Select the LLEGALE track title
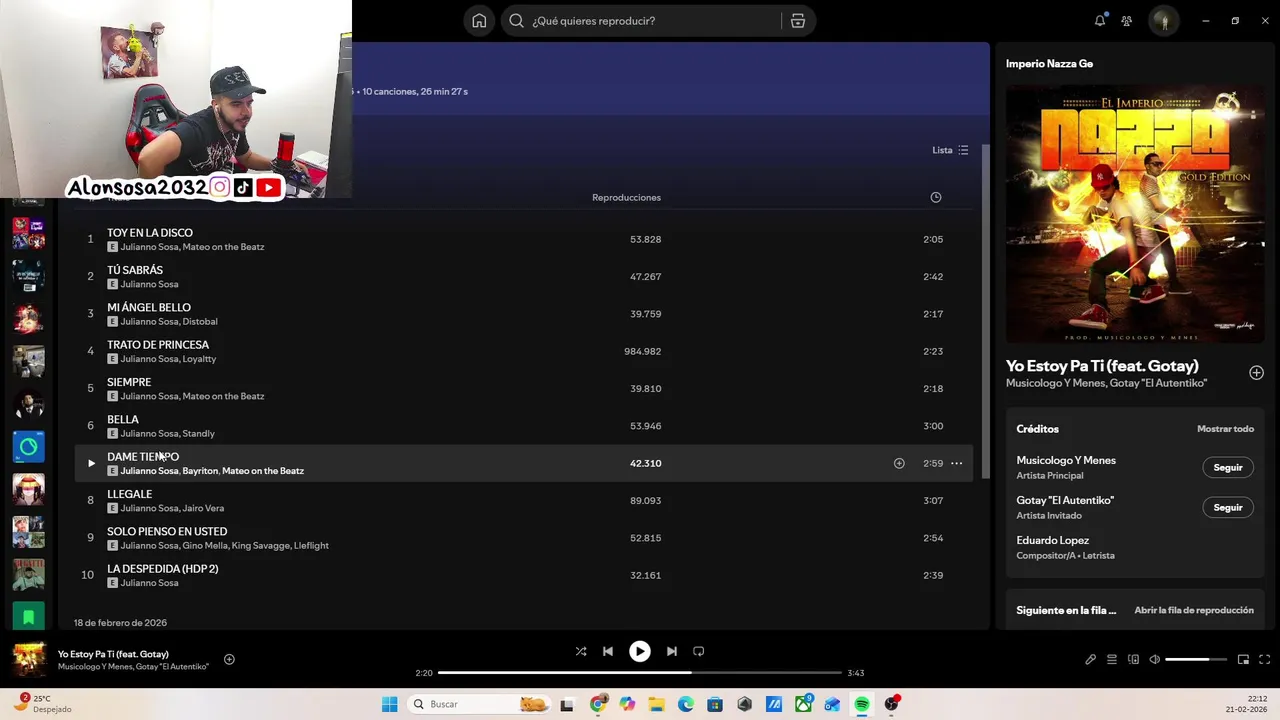The width and height of the screenshot is (1280, 720). click(x=130, y=494)
